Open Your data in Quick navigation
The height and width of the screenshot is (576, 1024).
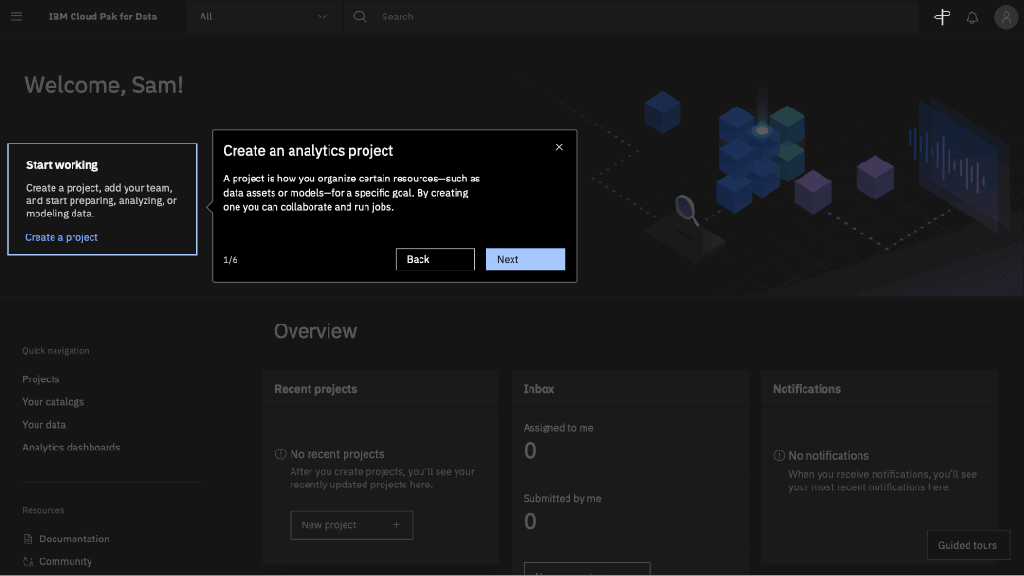click(x=44, y=425)
